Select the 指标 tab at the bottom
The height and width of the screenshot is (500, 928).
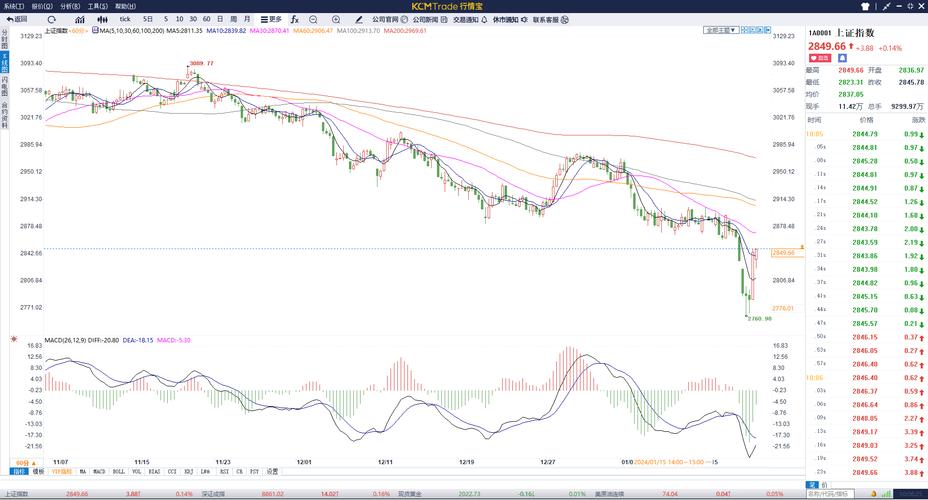tap(19, 472)
